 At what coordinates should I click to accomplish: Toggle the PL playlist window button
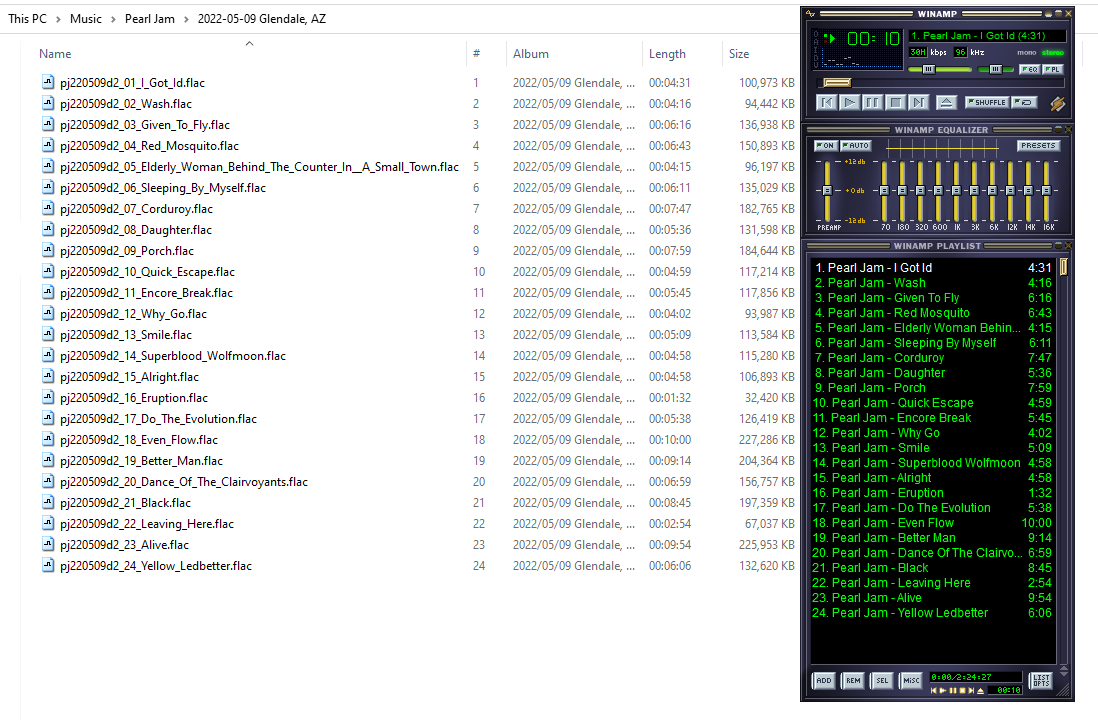pos(1052,69)
